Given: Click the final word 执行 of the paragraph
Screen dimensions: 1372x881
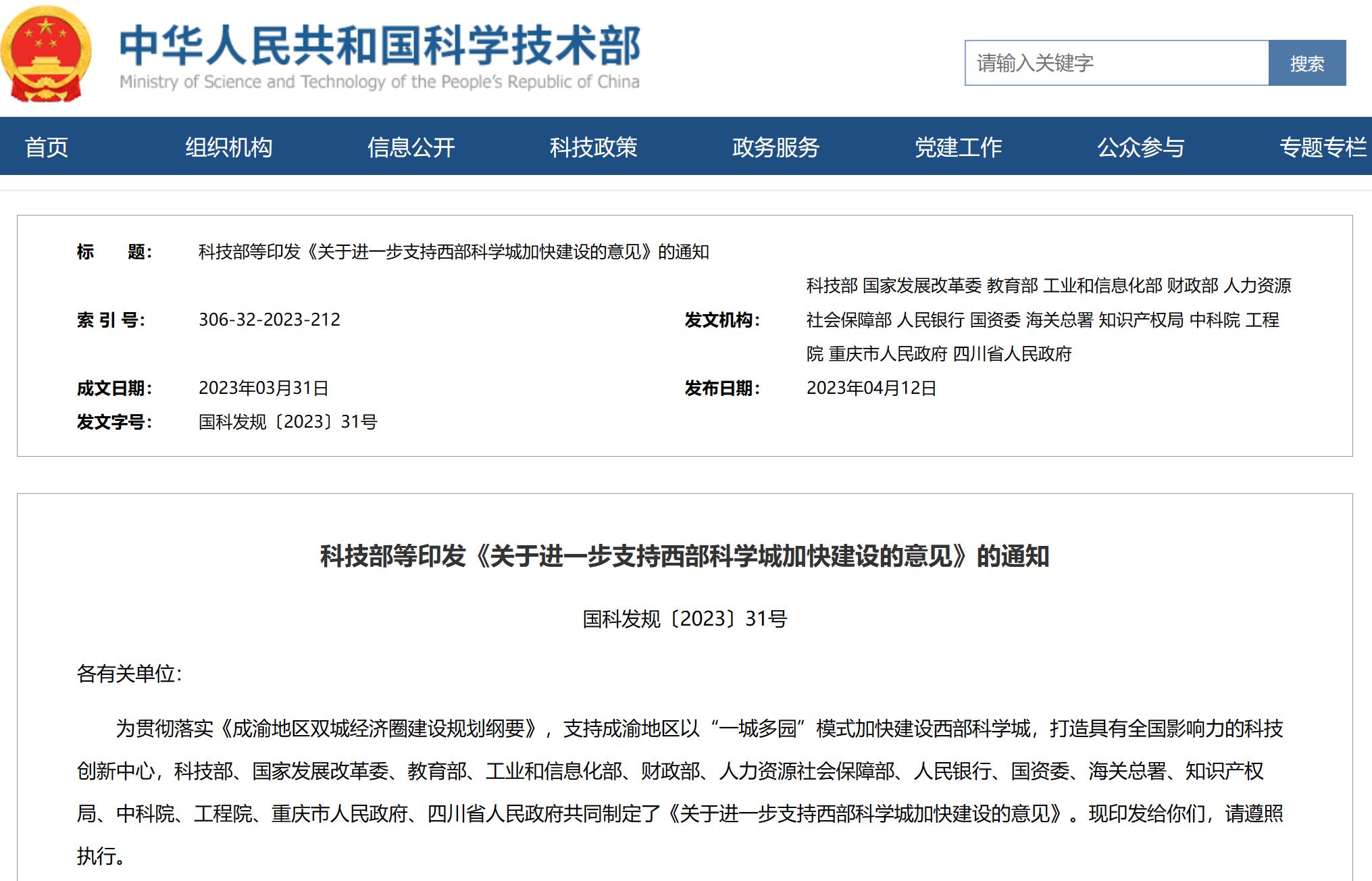Looking at the screenshot, I should coord(95,855).
